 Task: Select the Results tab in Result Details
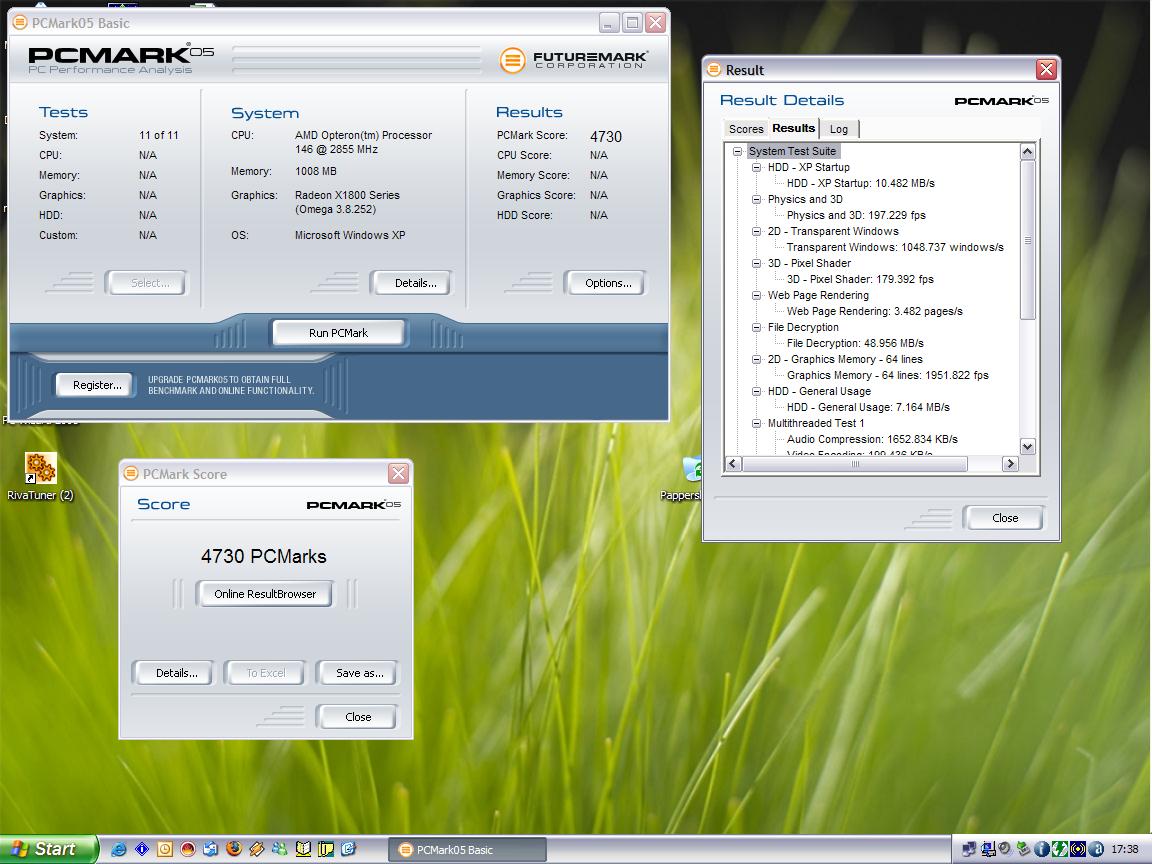click(x=793, y=128)
